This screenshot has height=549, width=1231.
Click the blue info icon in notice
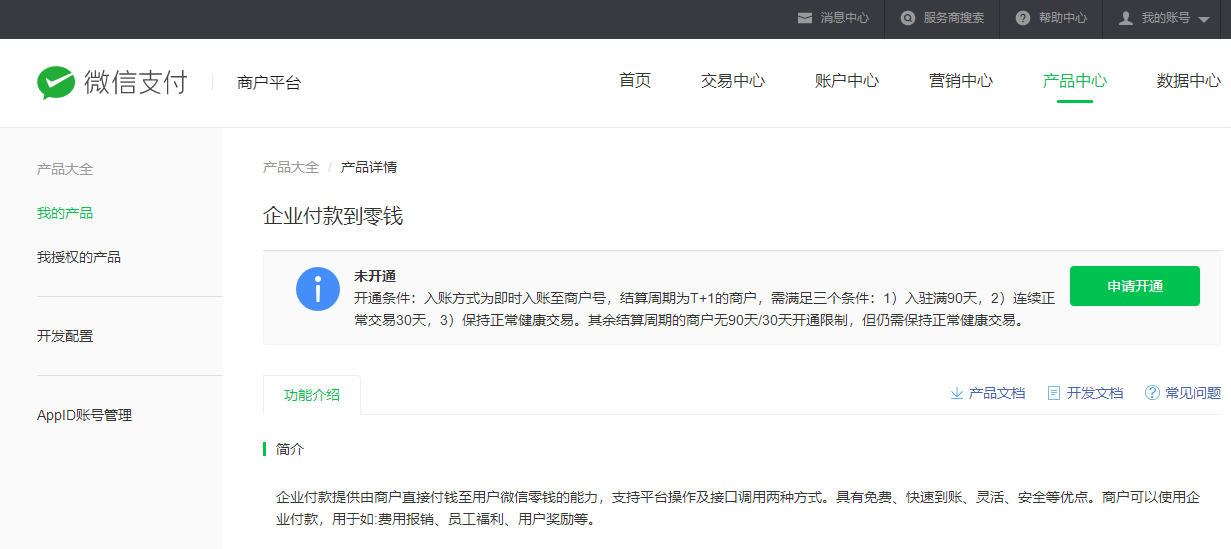coord(318,289)
